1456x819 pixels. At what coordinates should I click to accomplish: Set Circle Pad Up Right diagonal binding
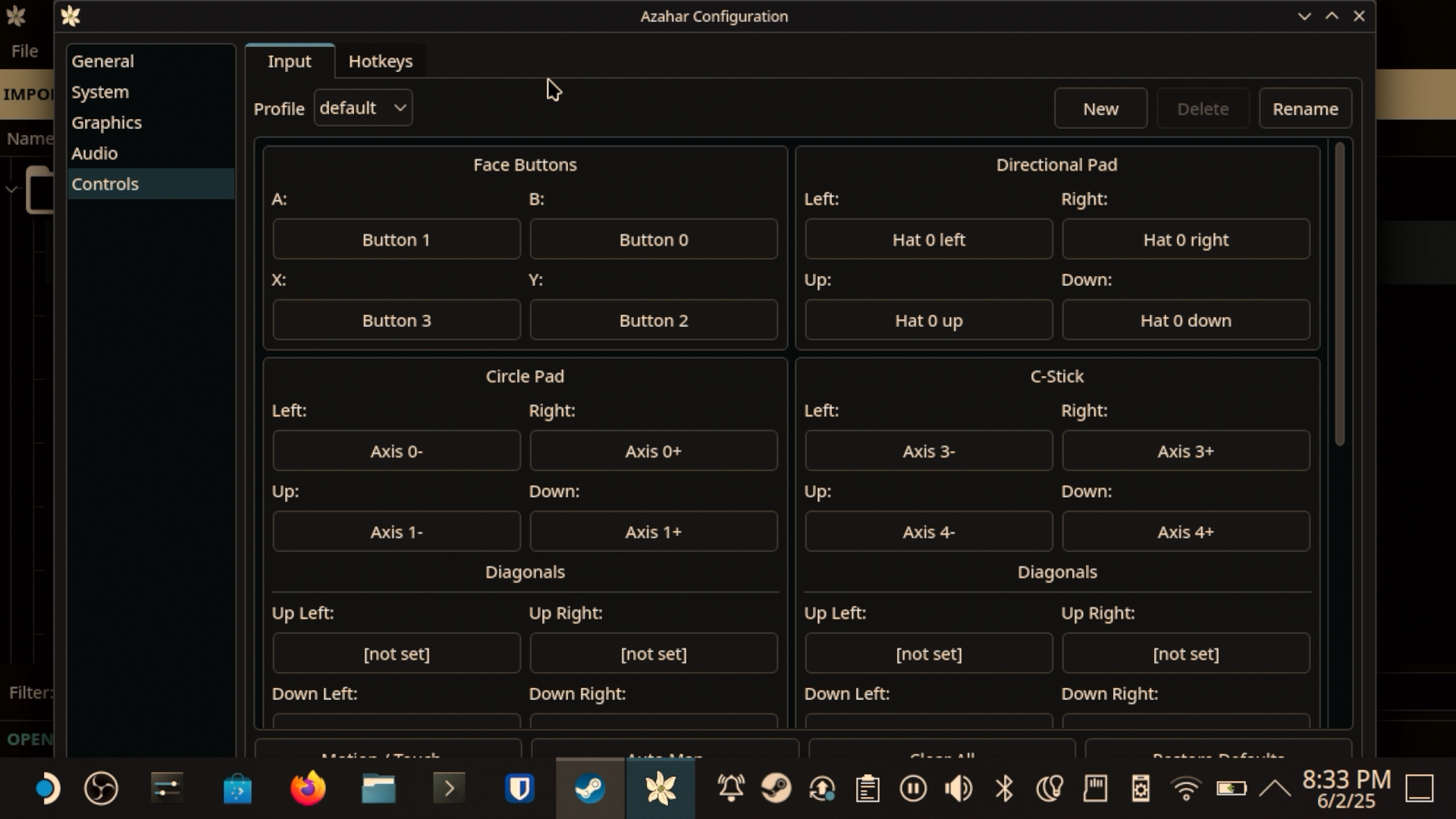point(654,654)
